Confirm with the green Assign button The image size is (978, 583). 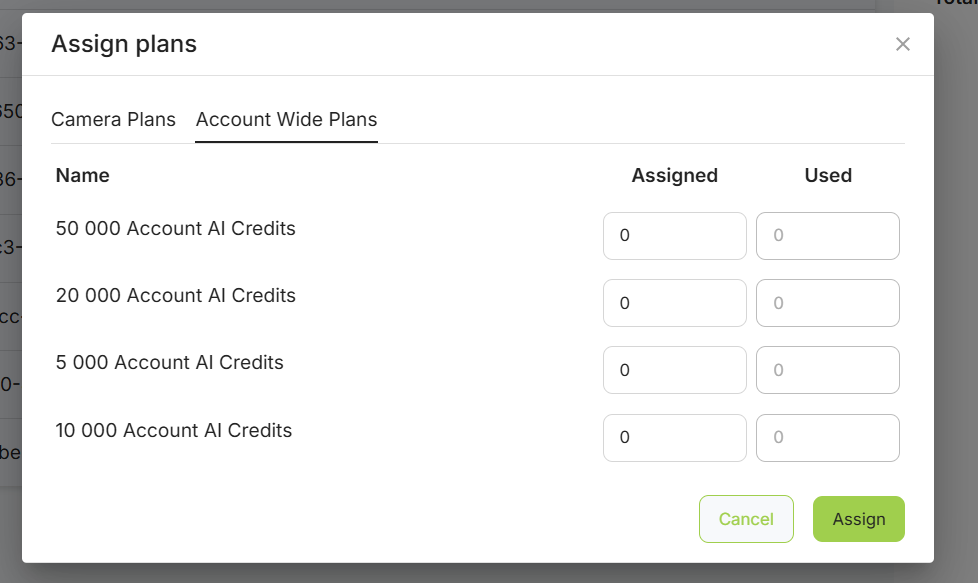click(x=858, y=519)
